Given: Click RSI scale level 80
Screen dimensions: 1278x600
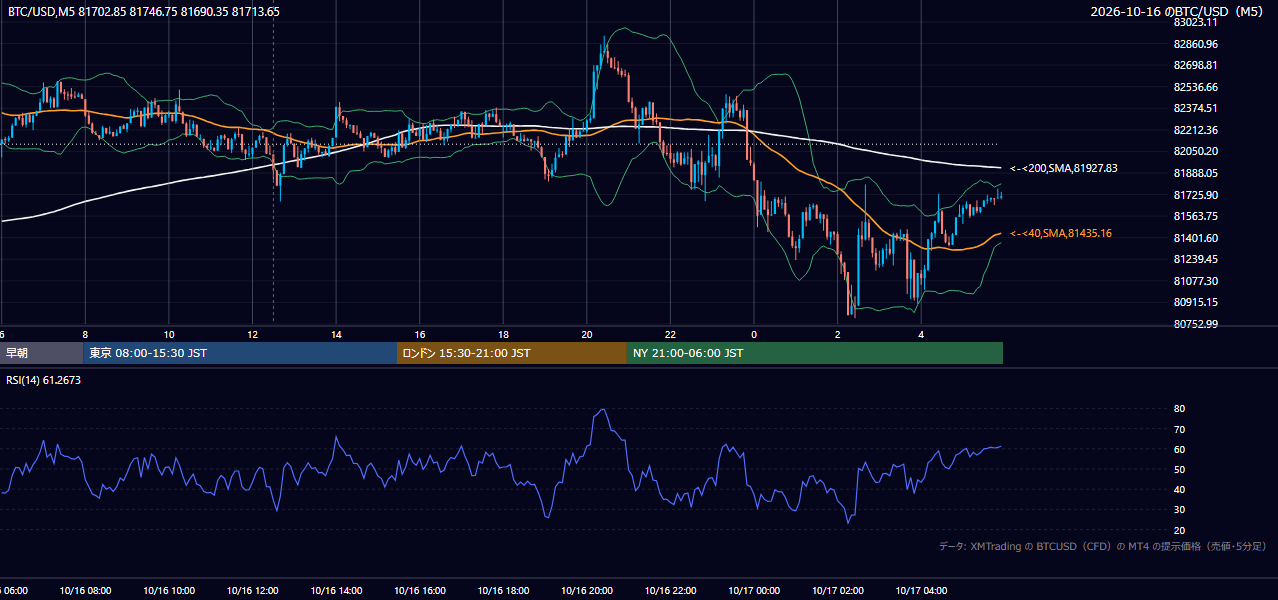Looking at the screenshot, I should pos(1180,409).
